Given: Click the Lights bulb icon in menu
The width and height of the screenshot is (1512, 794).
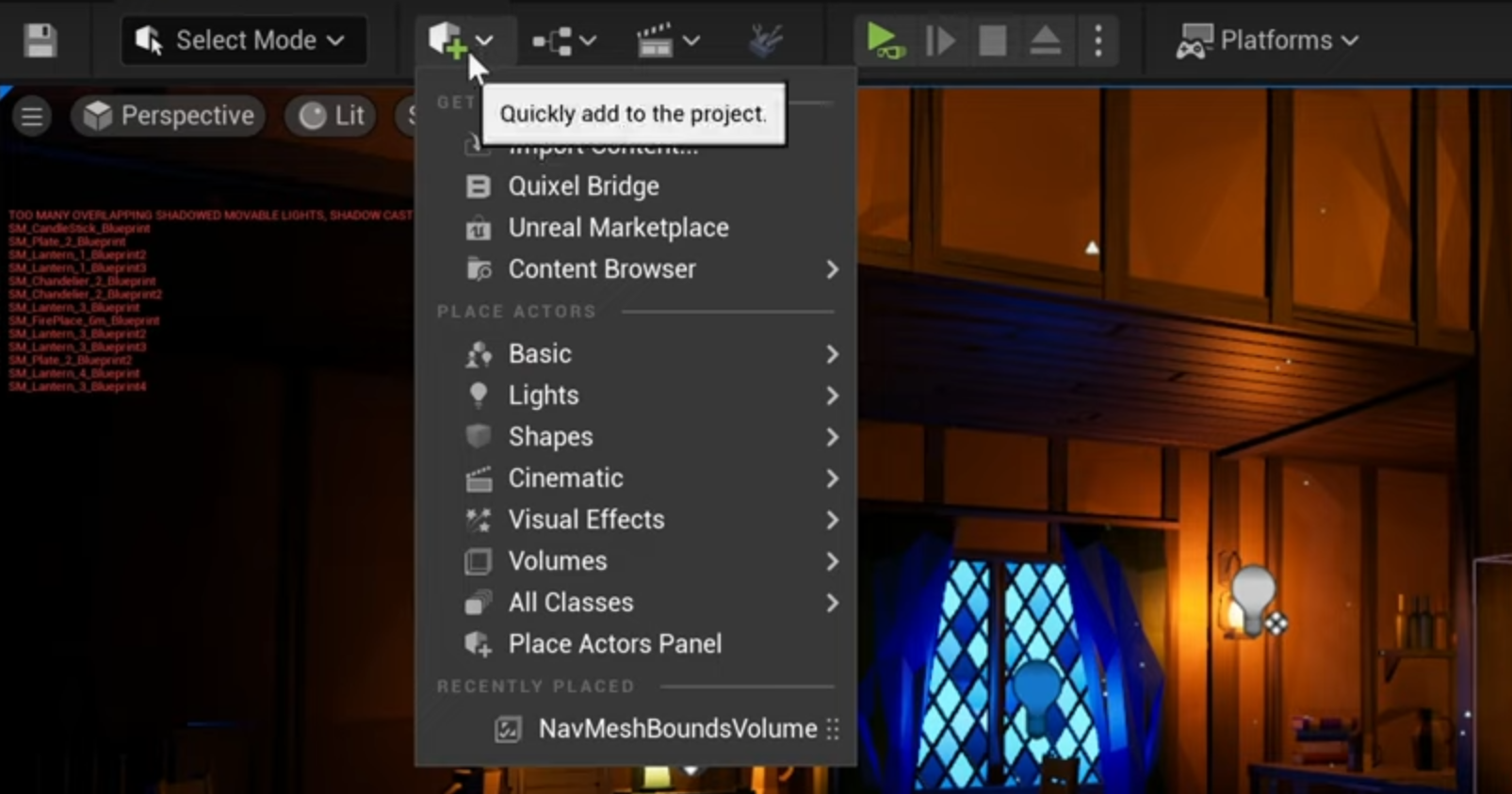Looking at the screenshot, I should click(x=479, y=396).
